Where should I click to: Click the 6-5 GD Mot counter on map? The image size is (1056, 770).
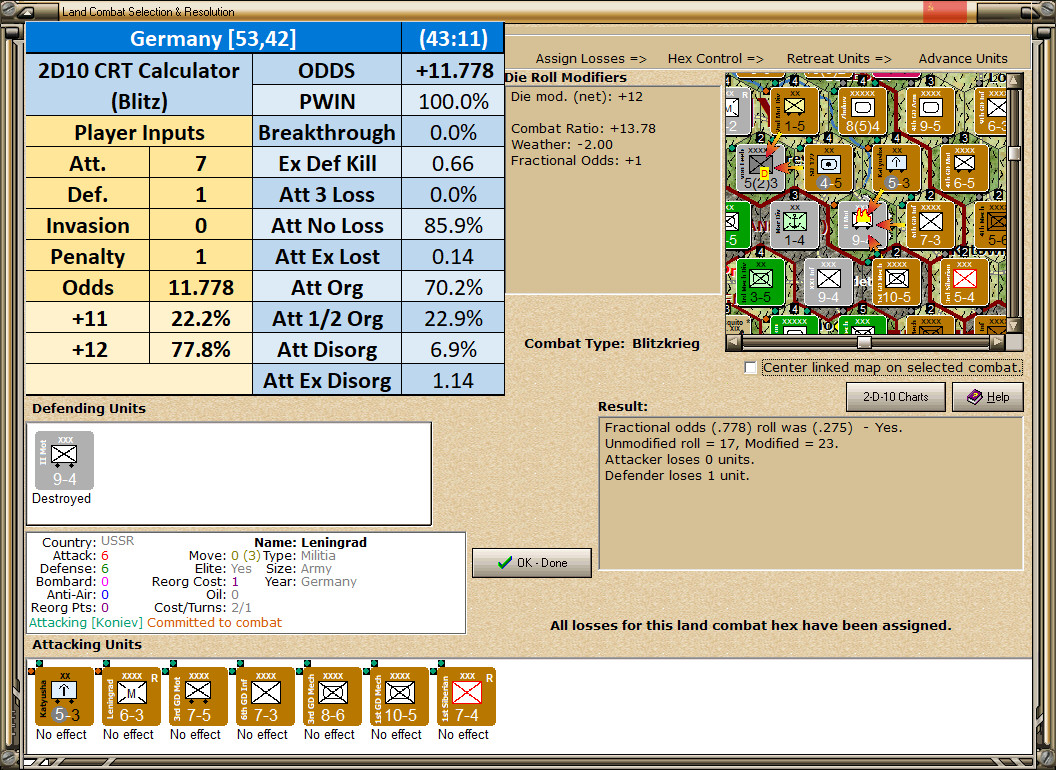964,168
